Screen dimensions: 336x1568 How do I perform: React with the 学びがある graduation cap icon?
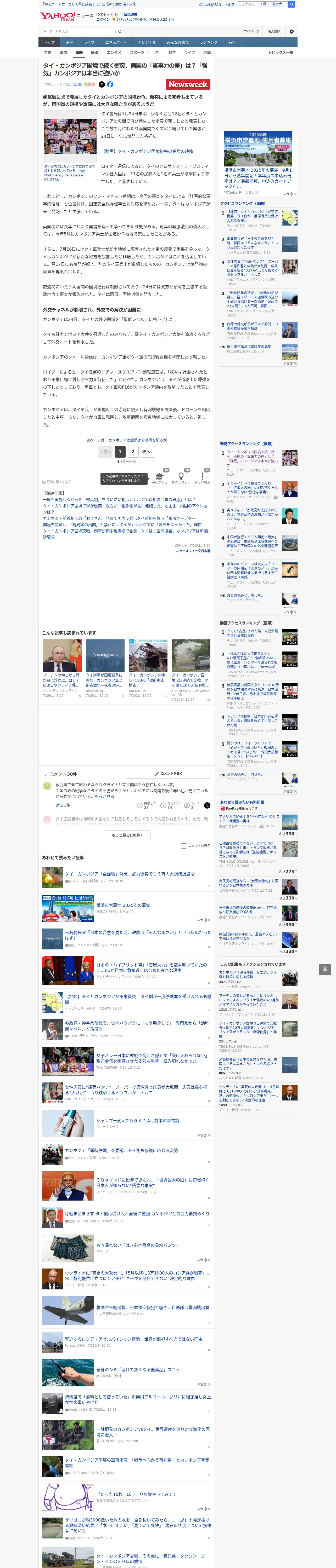(x=160, y=477)
